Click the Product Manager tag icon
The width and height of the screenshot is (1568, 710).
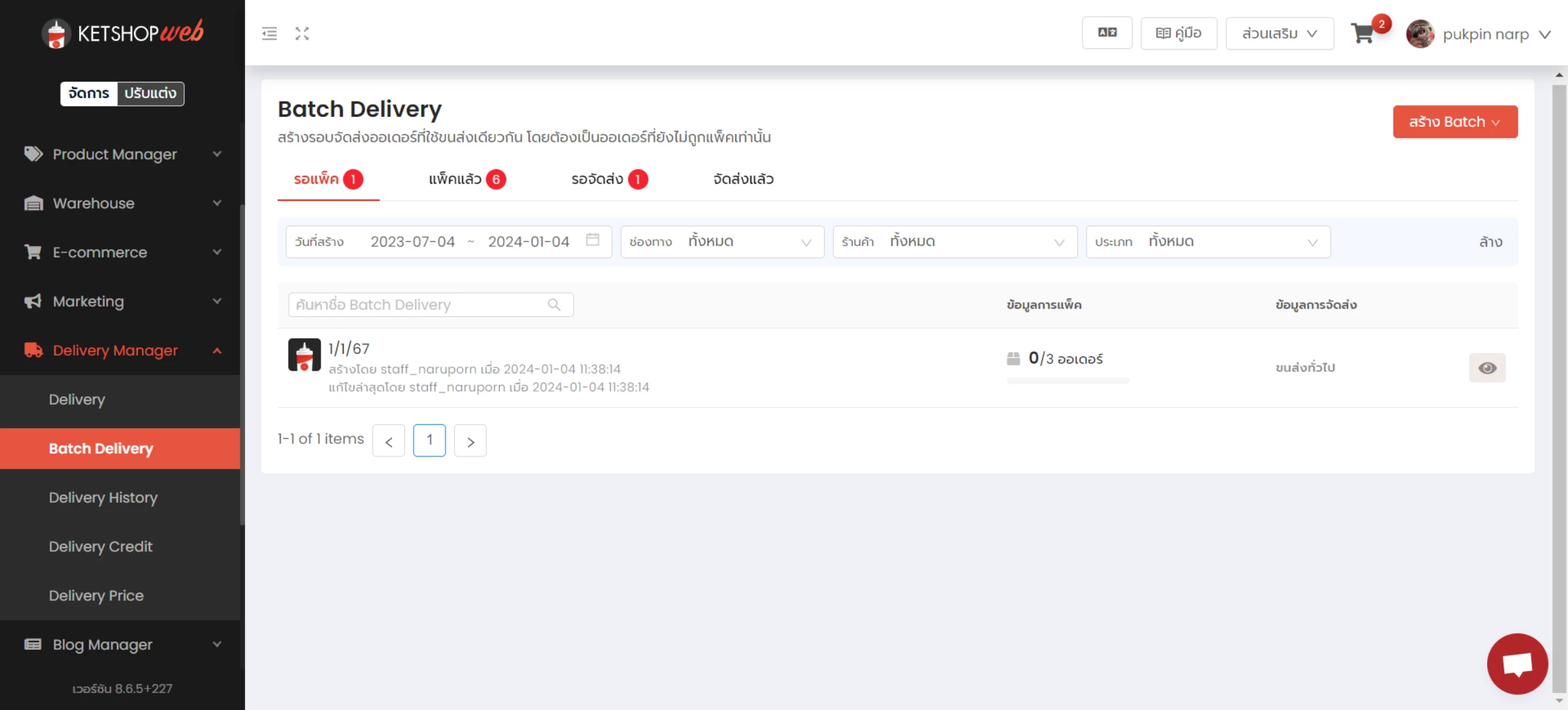(33, 154)
